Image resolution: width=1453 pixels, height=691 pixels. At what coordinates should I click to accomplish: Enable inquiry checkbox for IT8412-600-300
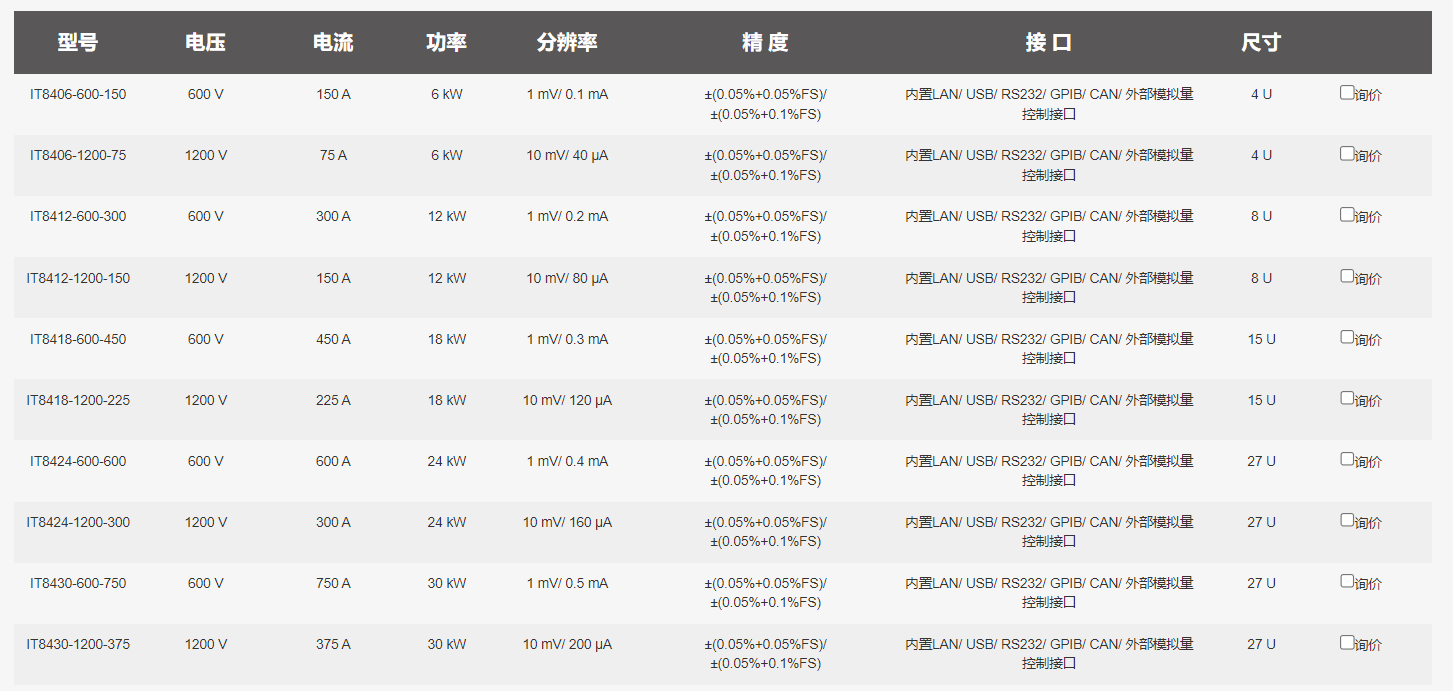1347,215
